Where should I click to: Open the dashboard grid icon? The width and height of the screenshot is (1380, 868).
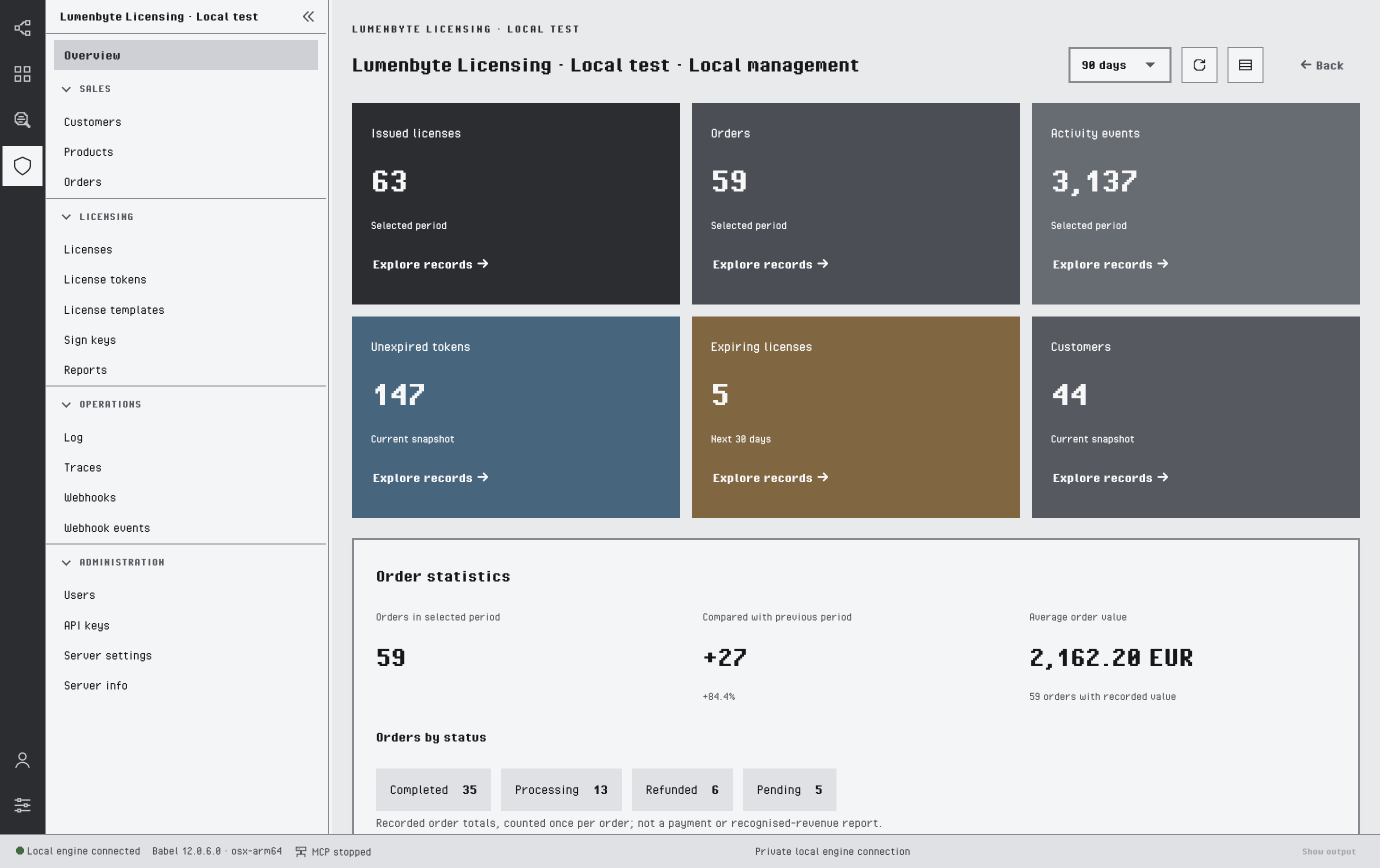[x=22, y=74]
